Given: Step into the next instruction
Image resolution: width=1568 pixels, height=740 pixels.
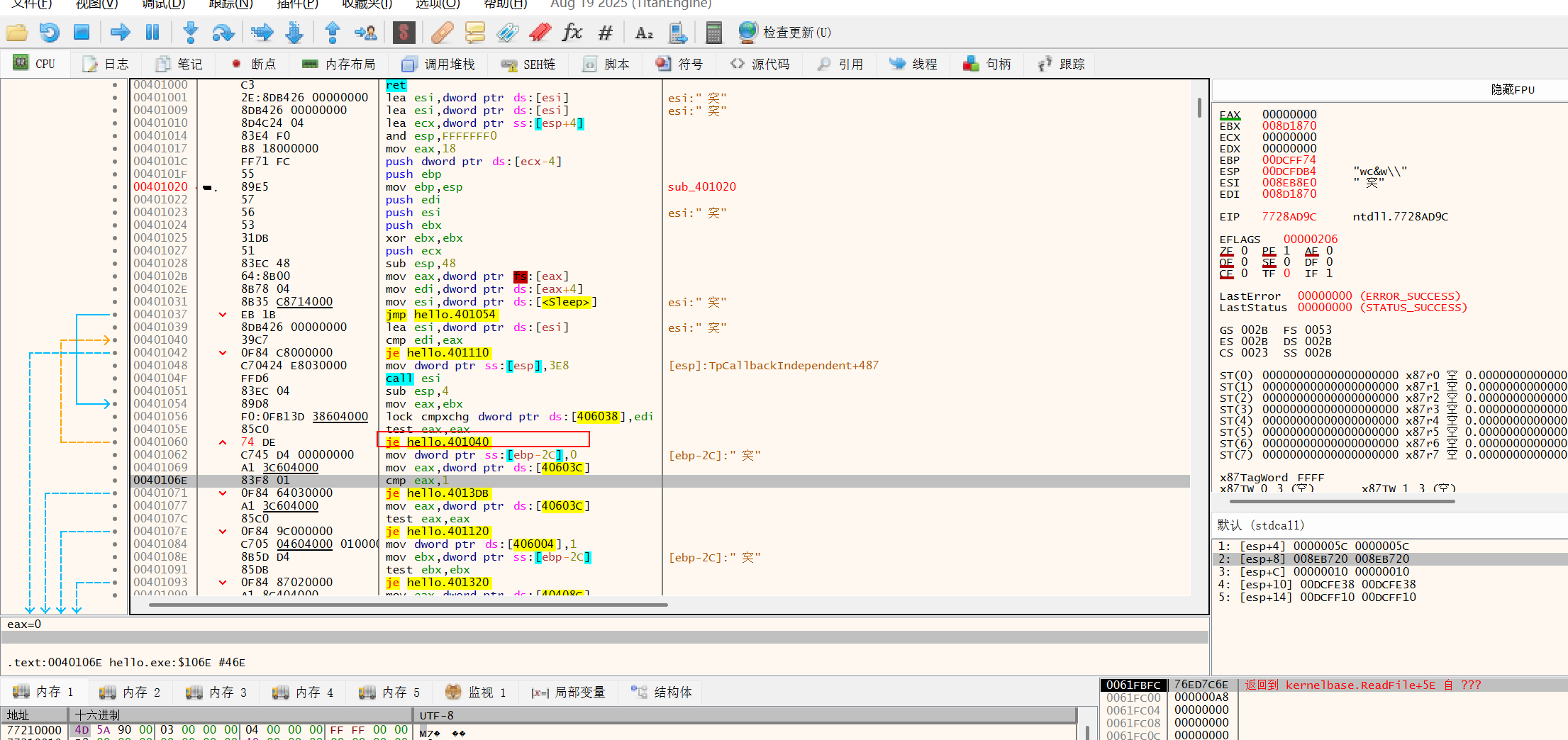Looking at the screenshot, I should [x=190, y=33].
